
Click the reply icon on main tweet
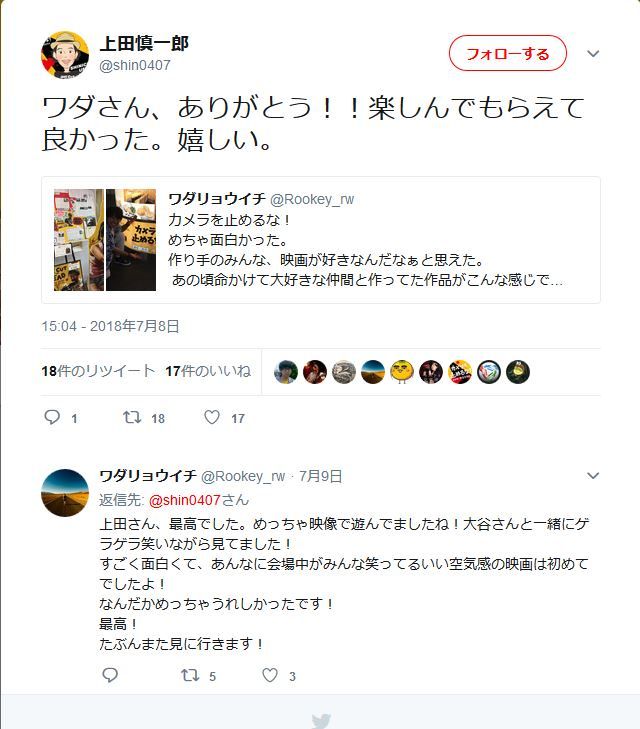click(52, 417)
